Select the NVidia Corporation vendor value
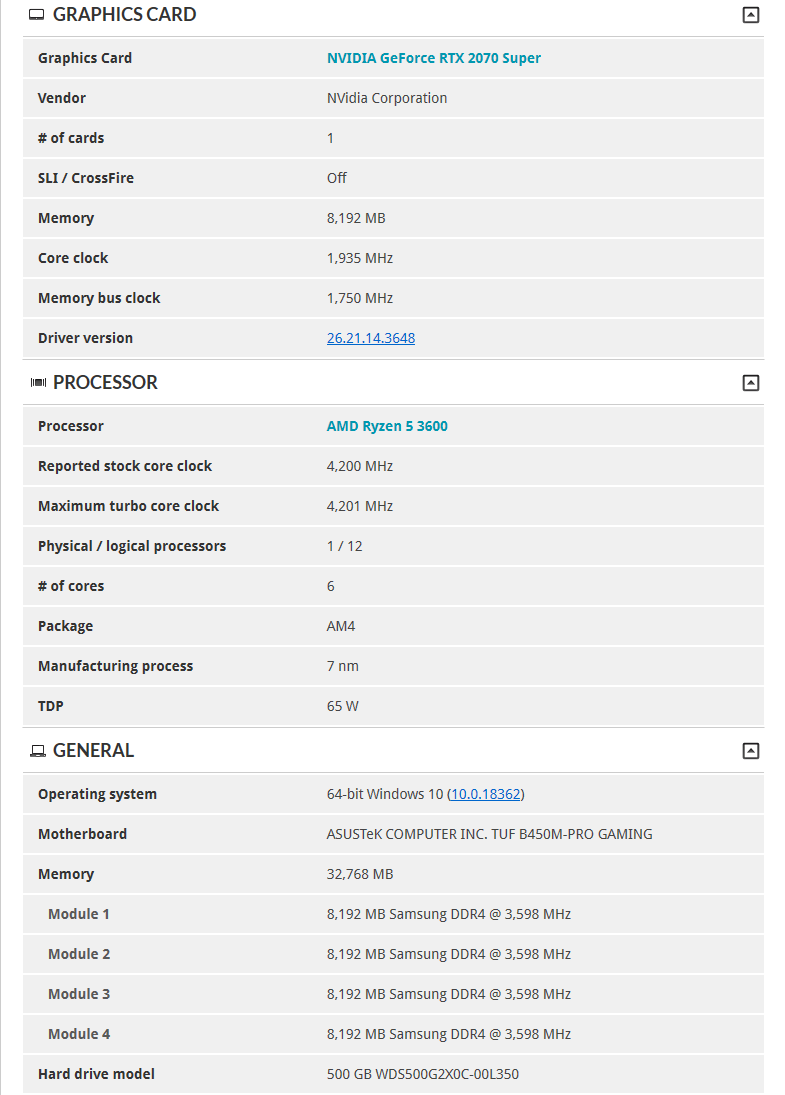 (387, 98)
